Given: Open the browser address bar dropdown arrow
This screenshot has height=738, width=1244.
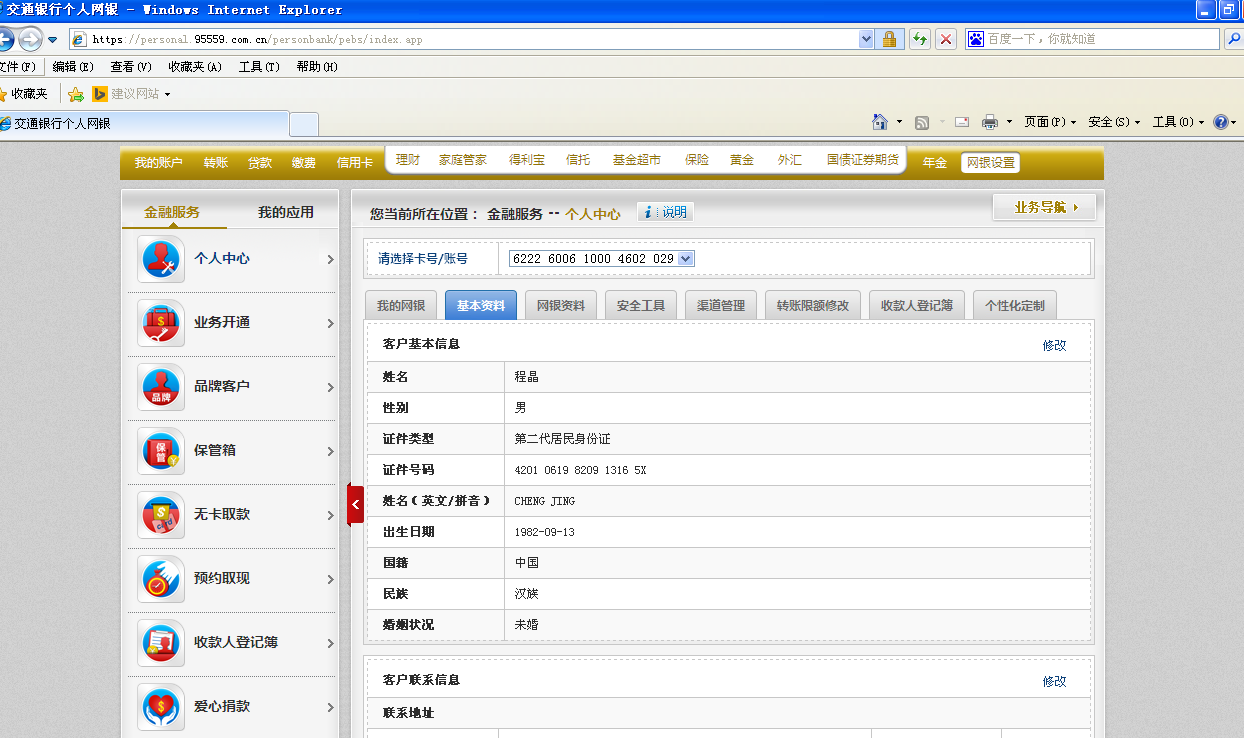Looking at the screenshot, I should [866, 39].
